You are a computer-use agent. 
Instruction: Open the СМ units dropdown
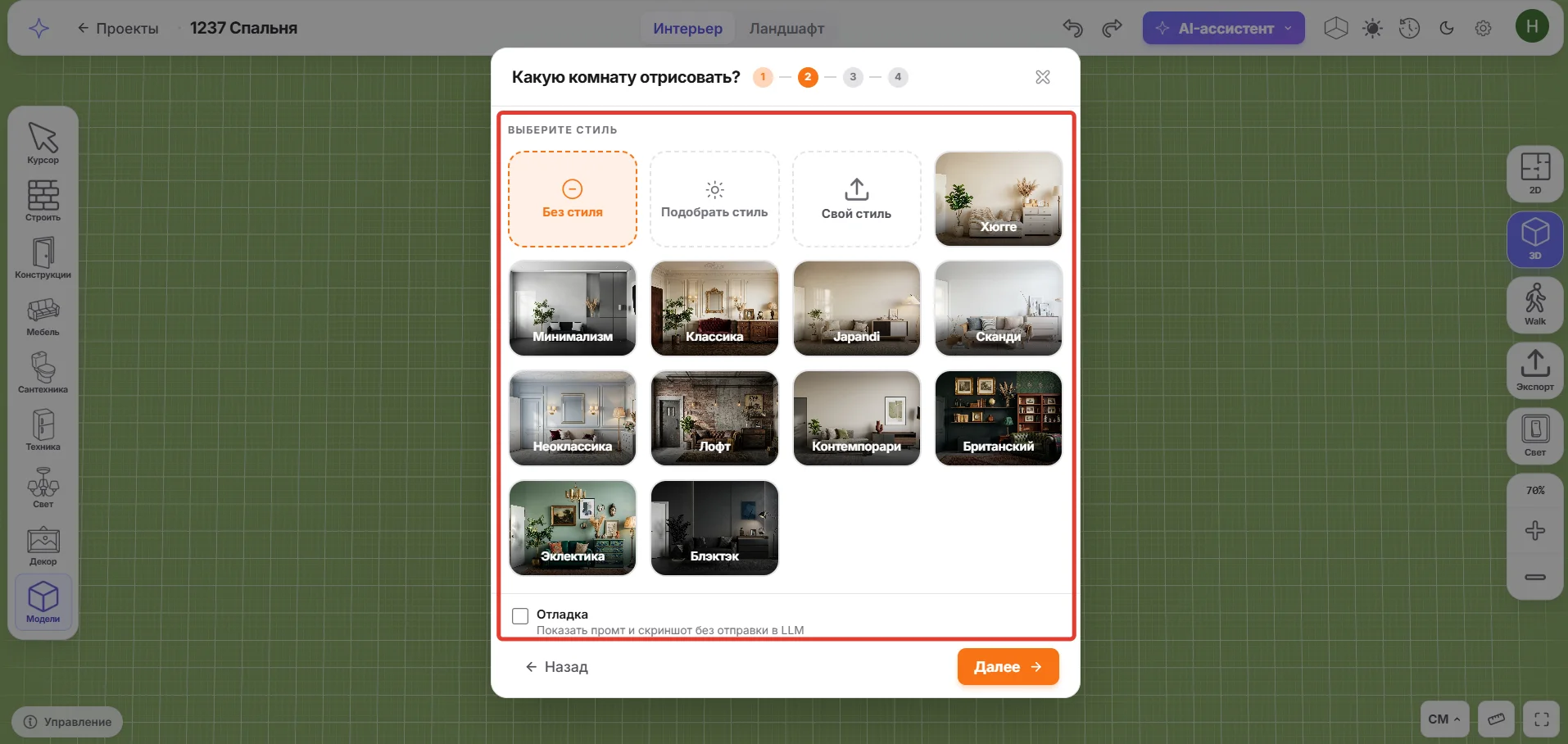pos(1444,719)
